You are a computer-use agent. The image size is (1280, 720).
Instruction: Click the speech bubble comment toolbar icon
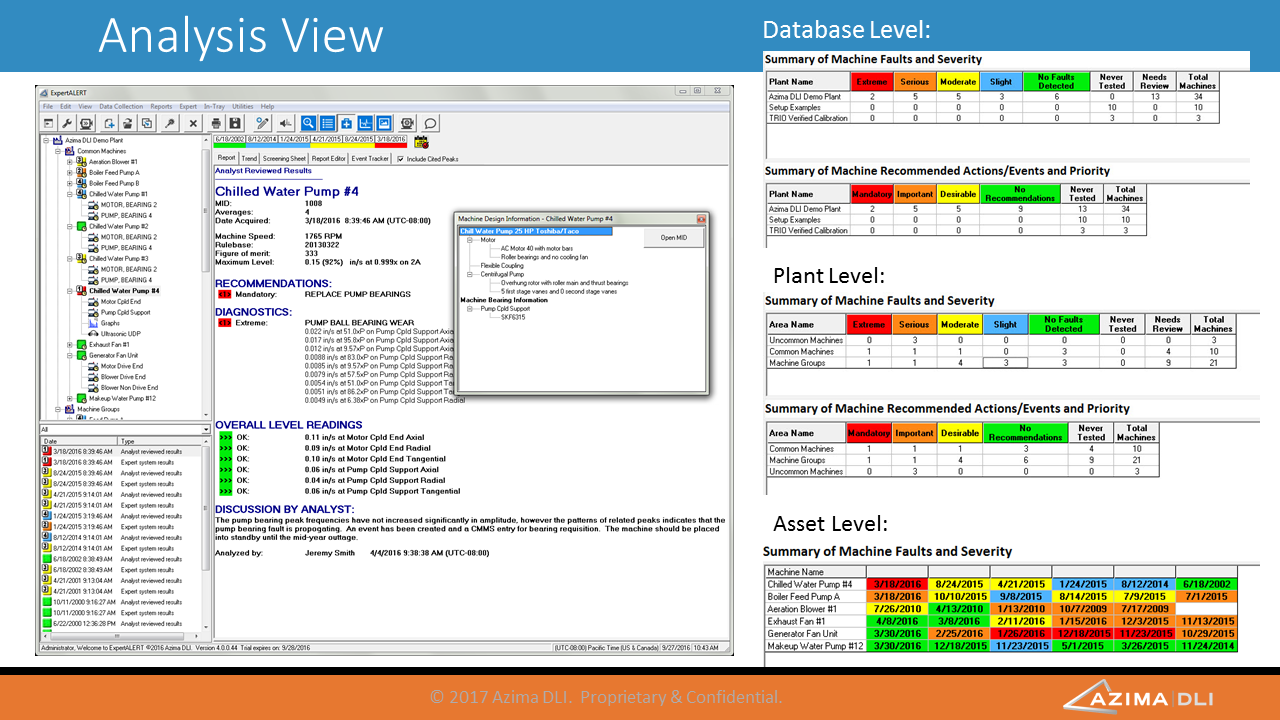(430, 123)
